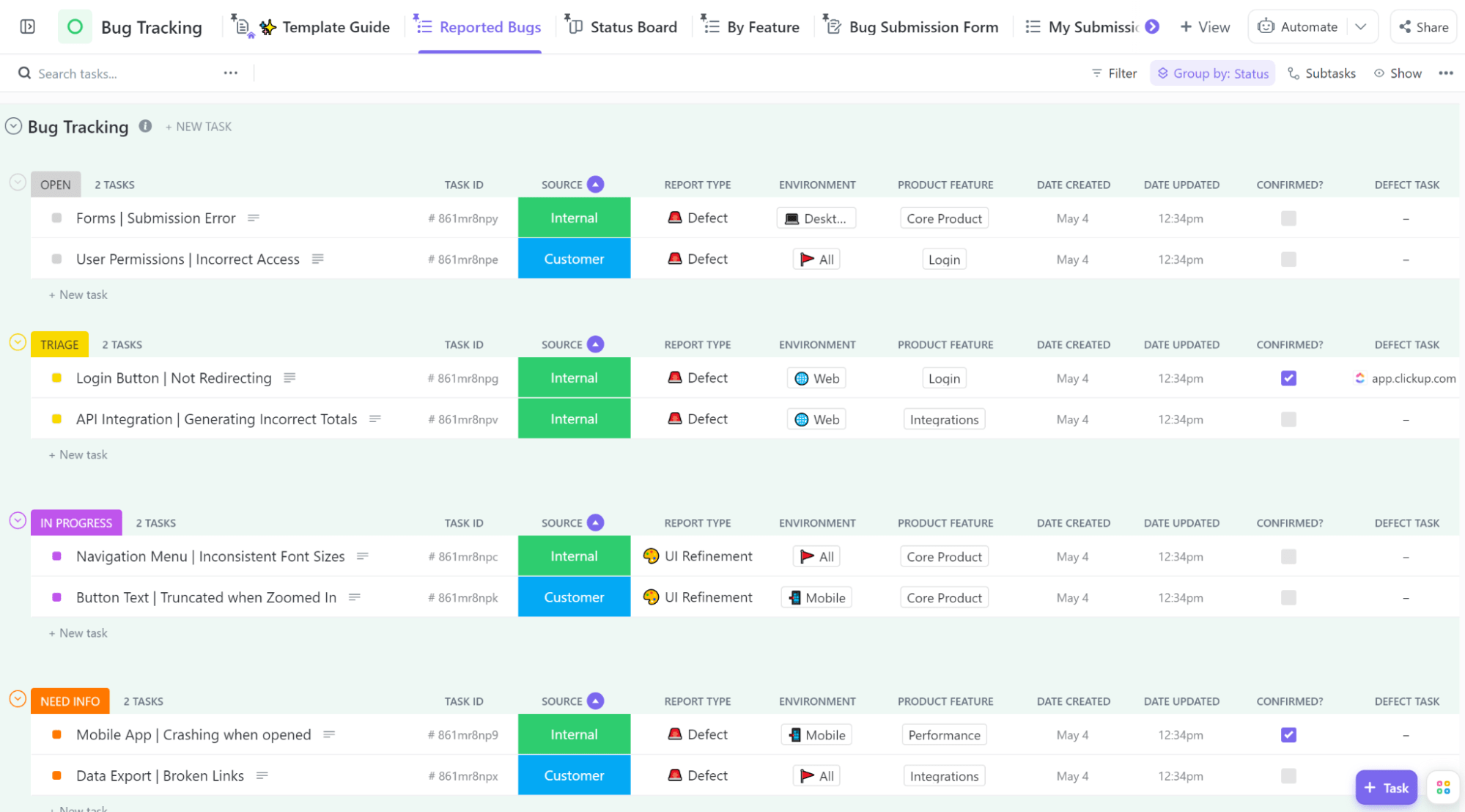1465x812 pixels.
Task: Open the Automate dropdown arrow
Action: tap(1361, 27)
